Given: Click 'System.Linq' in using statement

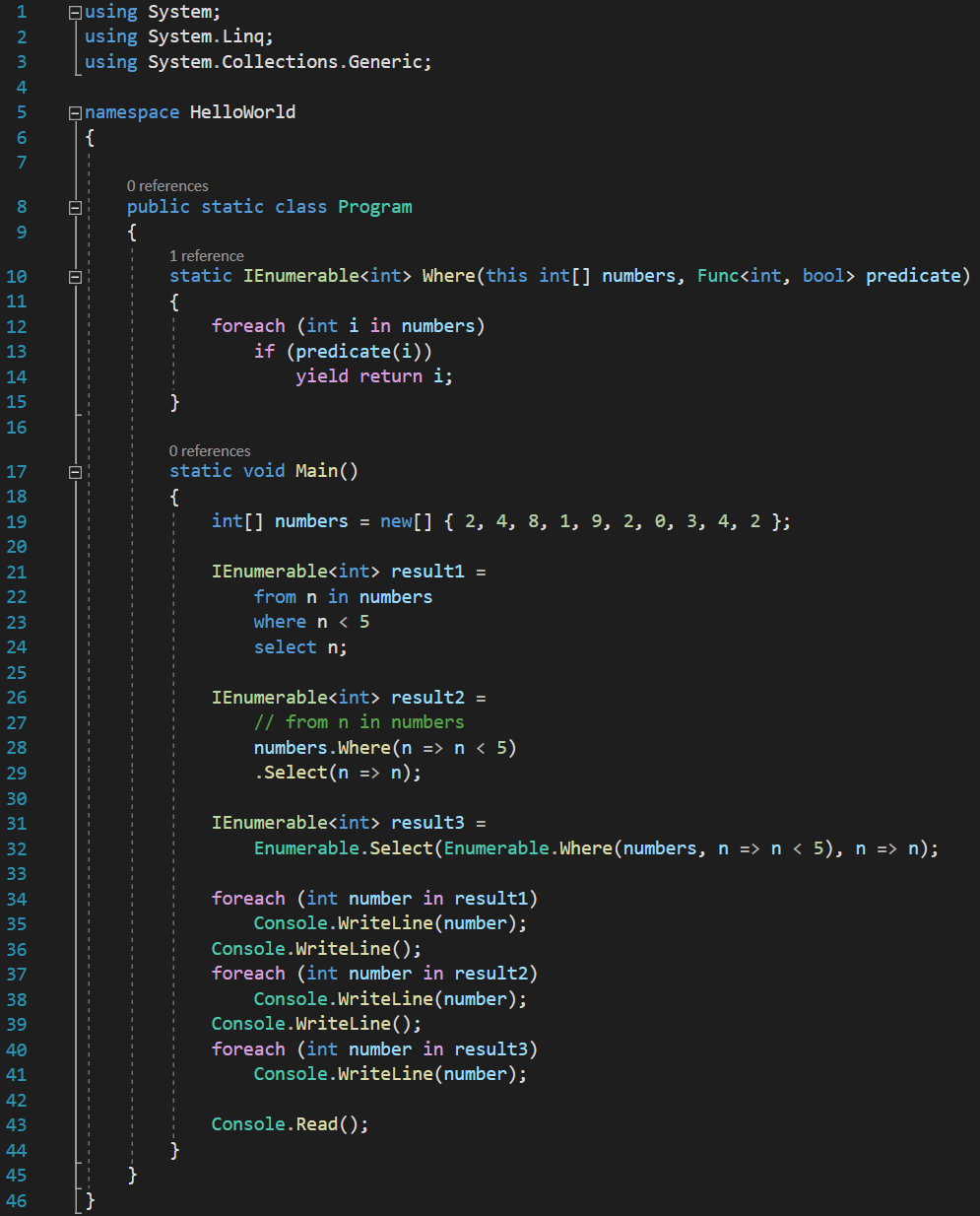Looking at the screenshot, I should click(206, 36).
